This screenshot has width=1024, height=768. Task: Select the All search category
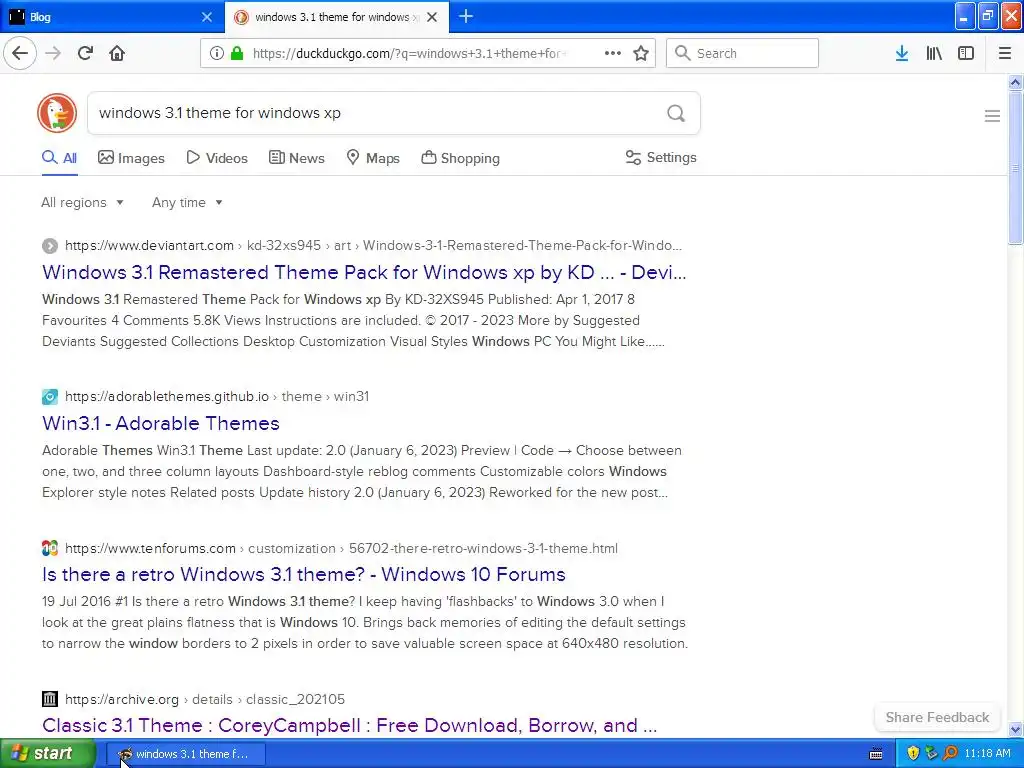pyautogui.click(x=59, y=158)
